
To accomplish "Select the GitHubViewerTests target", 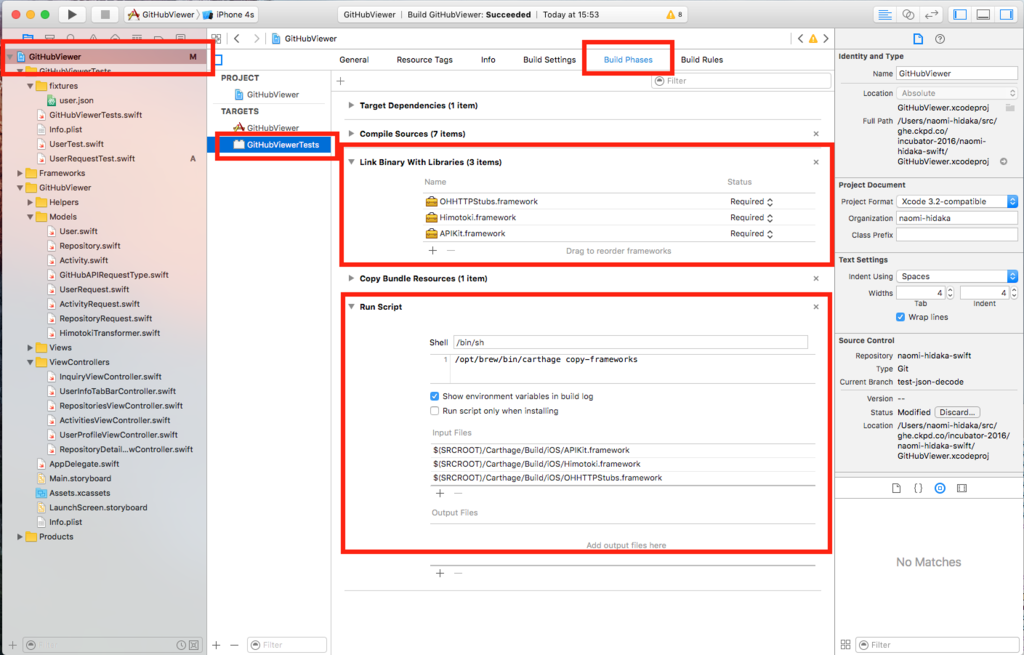I will [x=276, y=145].
